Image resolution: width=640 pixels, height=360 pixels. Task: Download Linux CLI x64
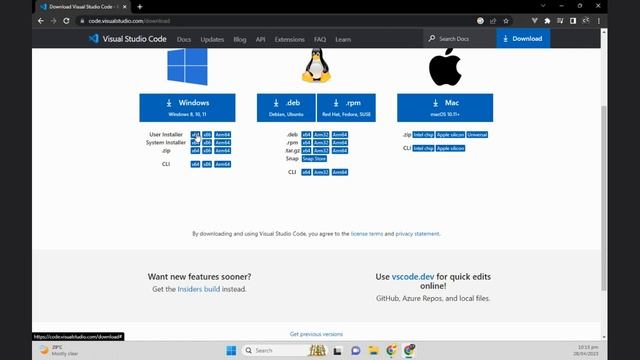point(306,172)
